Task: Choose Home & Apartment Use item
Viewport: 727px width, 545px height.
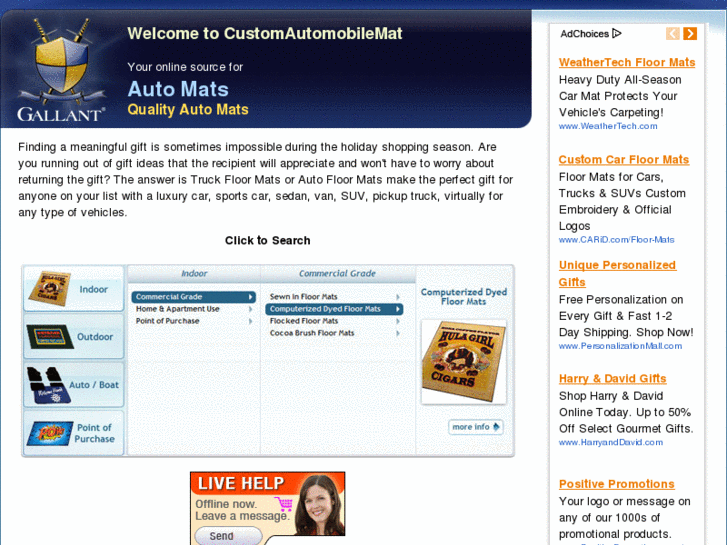Action: pyautogui.click(x=178, y=309)
